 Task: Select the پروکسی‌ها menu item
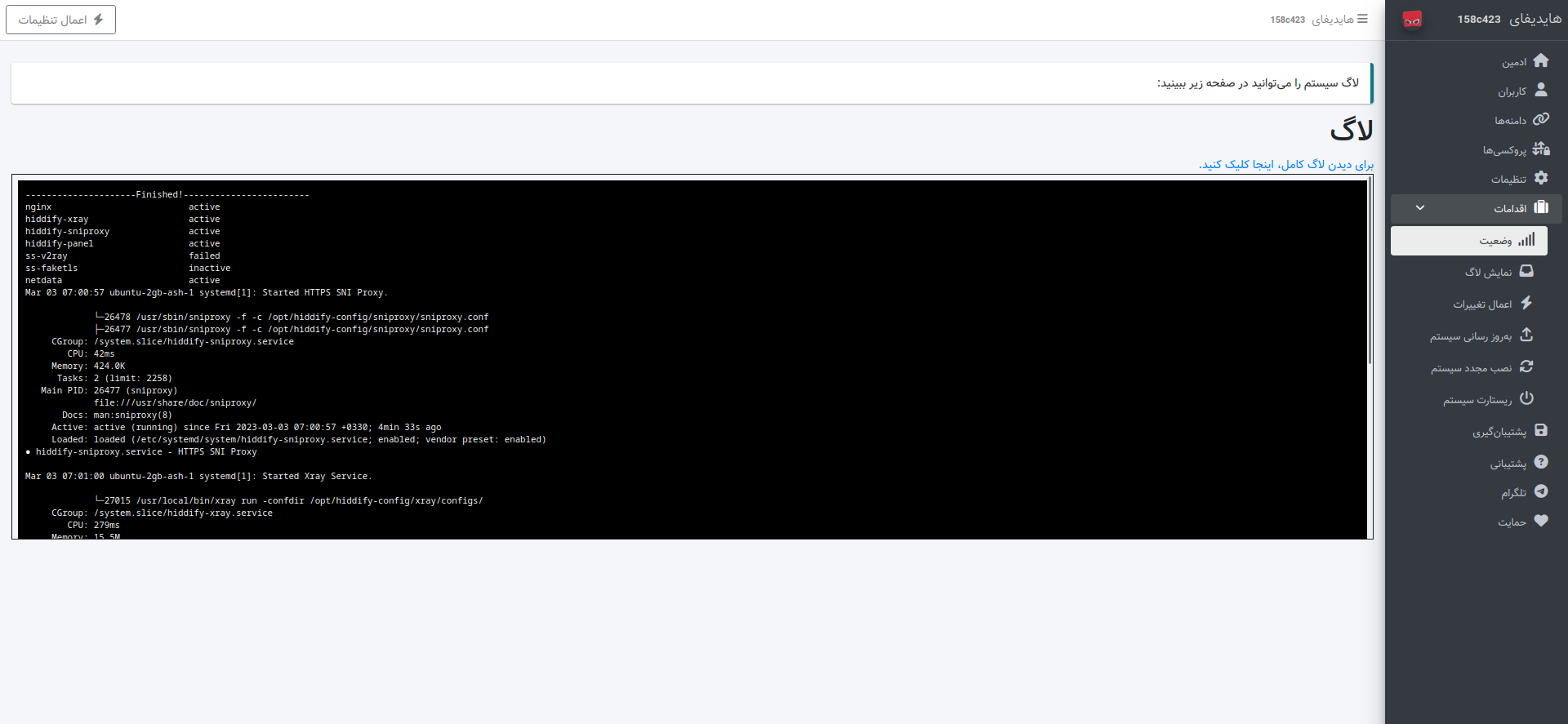[1477, 149]
